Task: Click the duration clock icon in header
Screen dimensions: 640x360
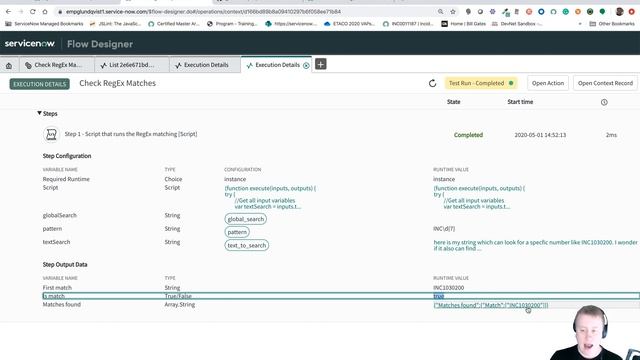Action: point(604,102)
